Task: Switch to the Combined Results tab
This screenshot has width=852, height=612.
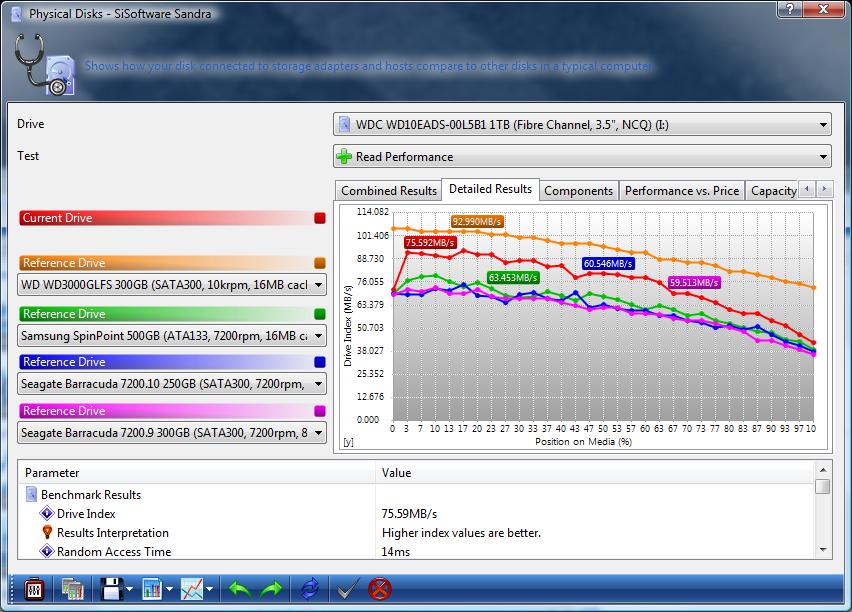Action: [x=389, y=191]
